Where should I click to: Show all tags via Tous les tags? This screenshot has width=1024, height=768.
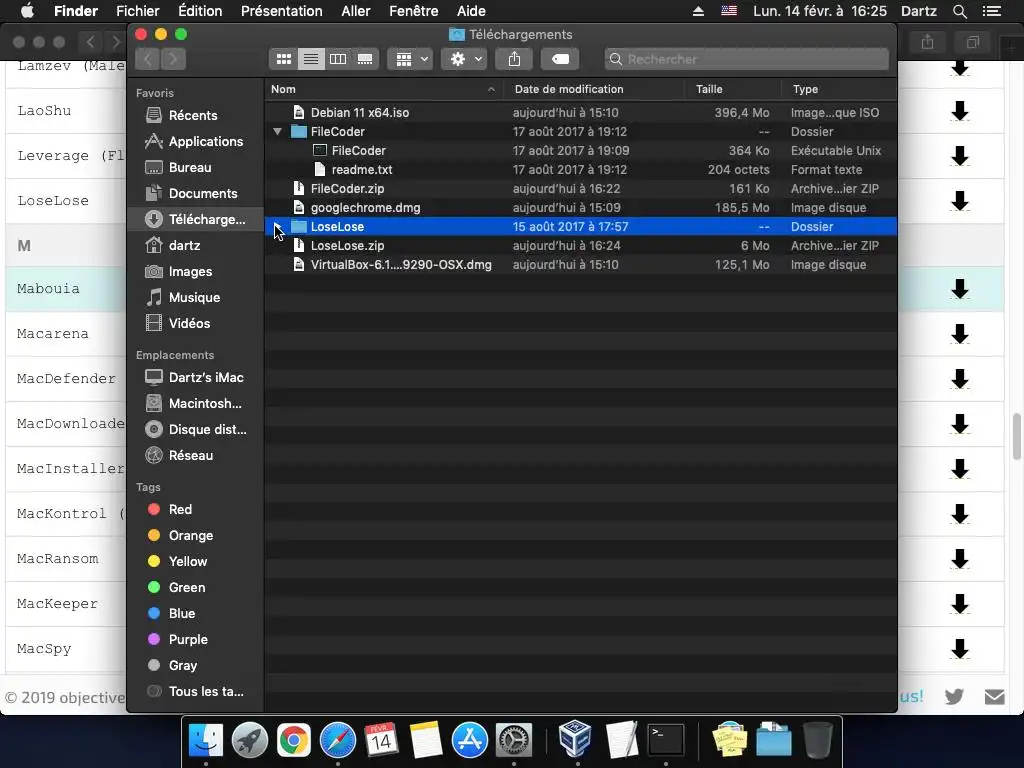(196, 692)
